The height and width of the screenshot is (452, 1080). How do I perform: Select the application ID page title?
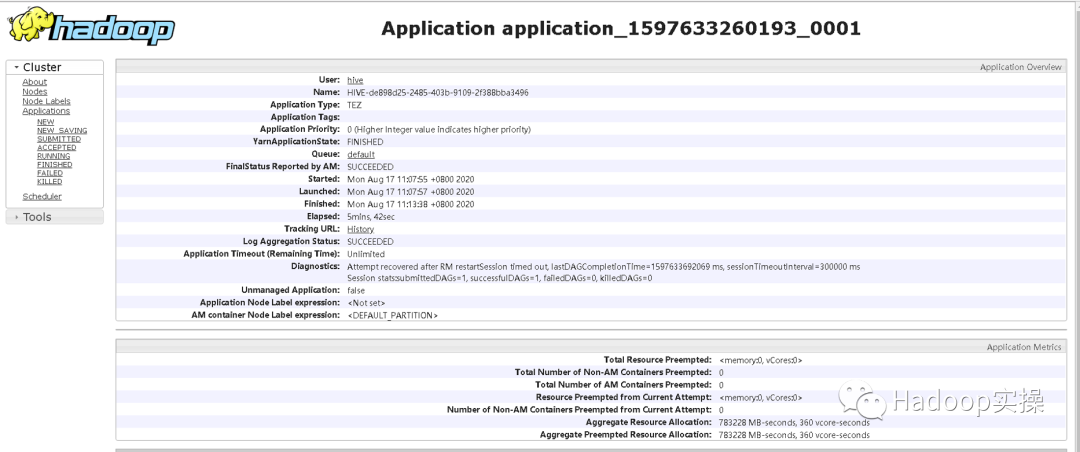[x=621, y=28]
